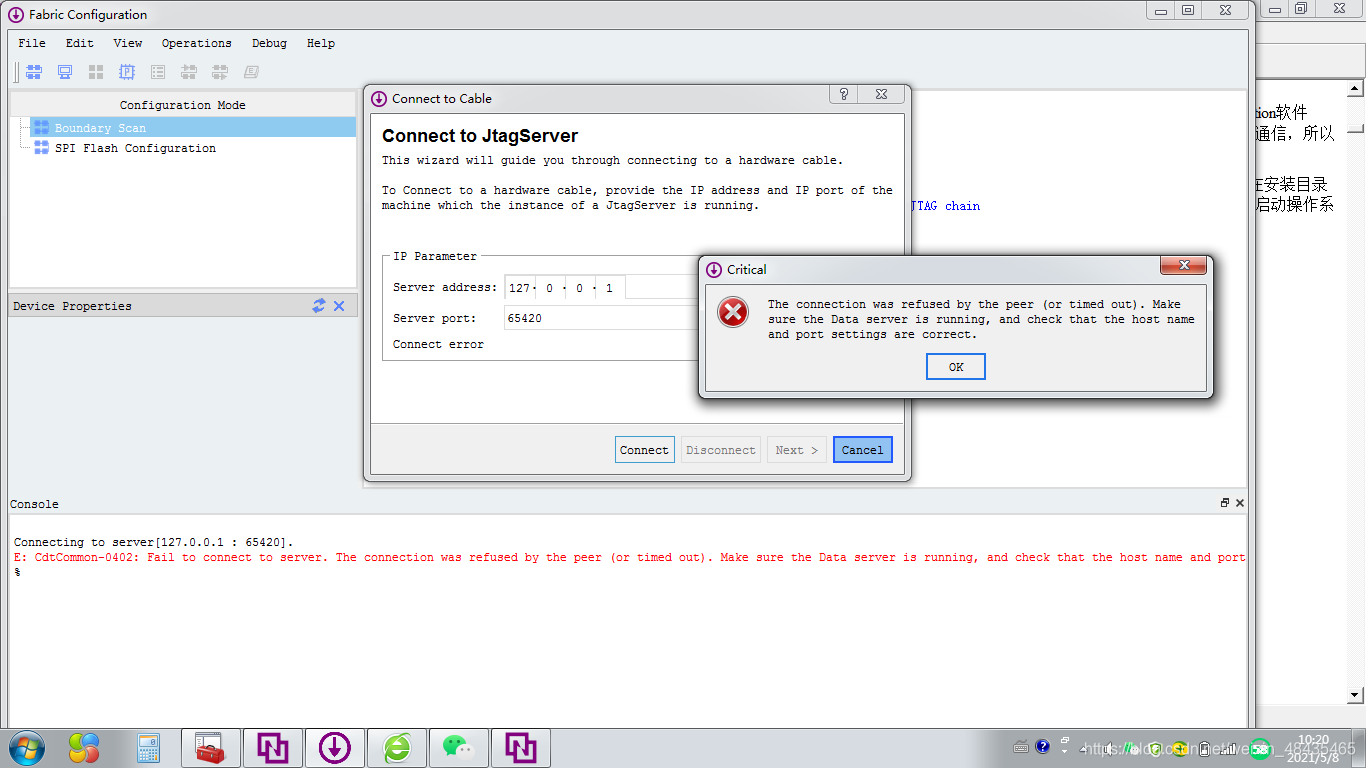Click the chip 'P' program toolbar icon
The height and width of the screenshot is (768, 1366).
pyautogui.click(x=127, y=72)
